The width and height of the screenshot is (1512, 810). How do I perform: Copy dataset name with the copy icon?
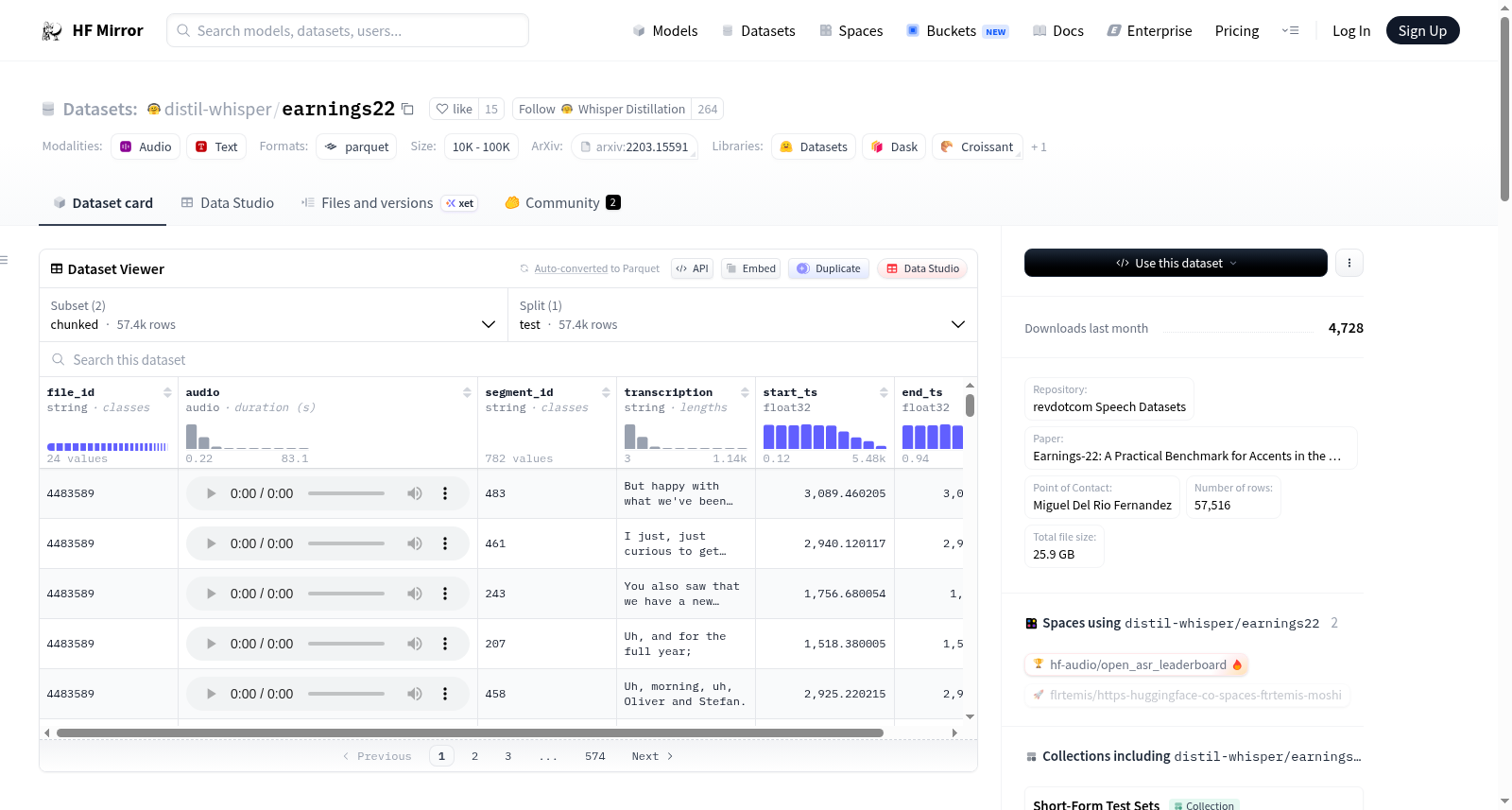point(408,109)
